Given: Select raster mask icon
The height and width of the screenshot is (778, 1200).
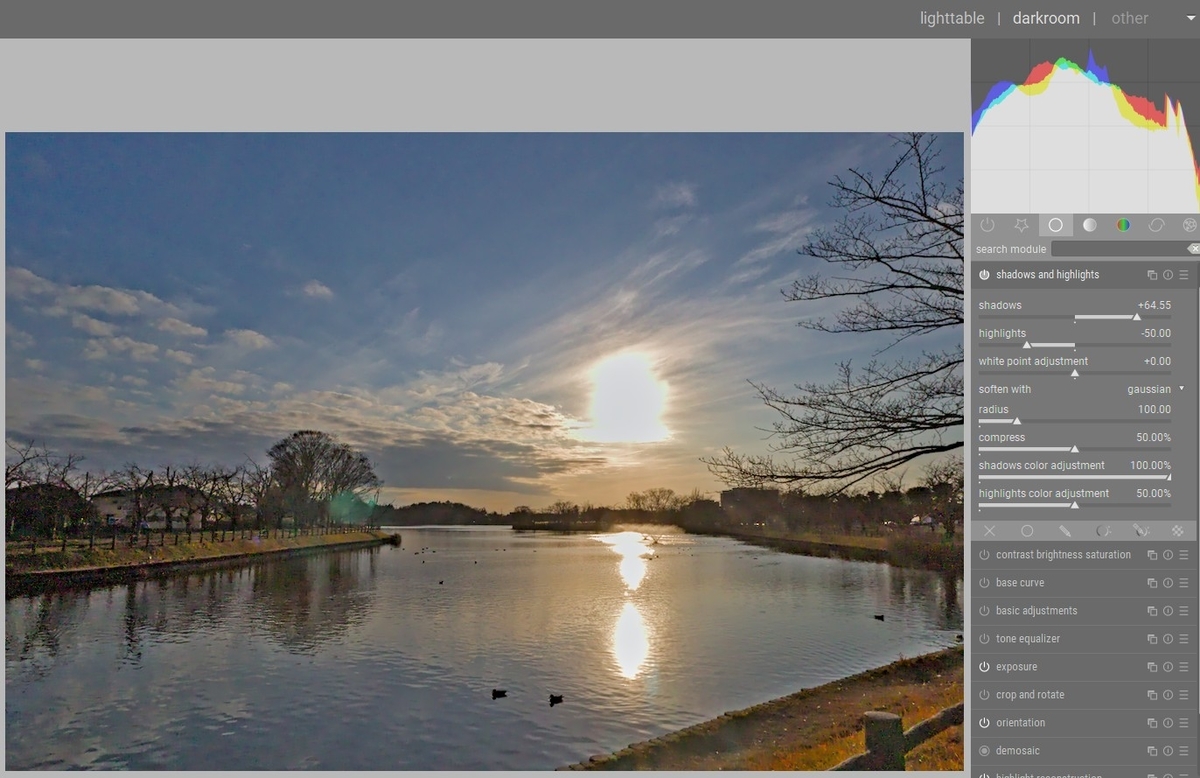Looking at the screenshot, I should 1177,531.
